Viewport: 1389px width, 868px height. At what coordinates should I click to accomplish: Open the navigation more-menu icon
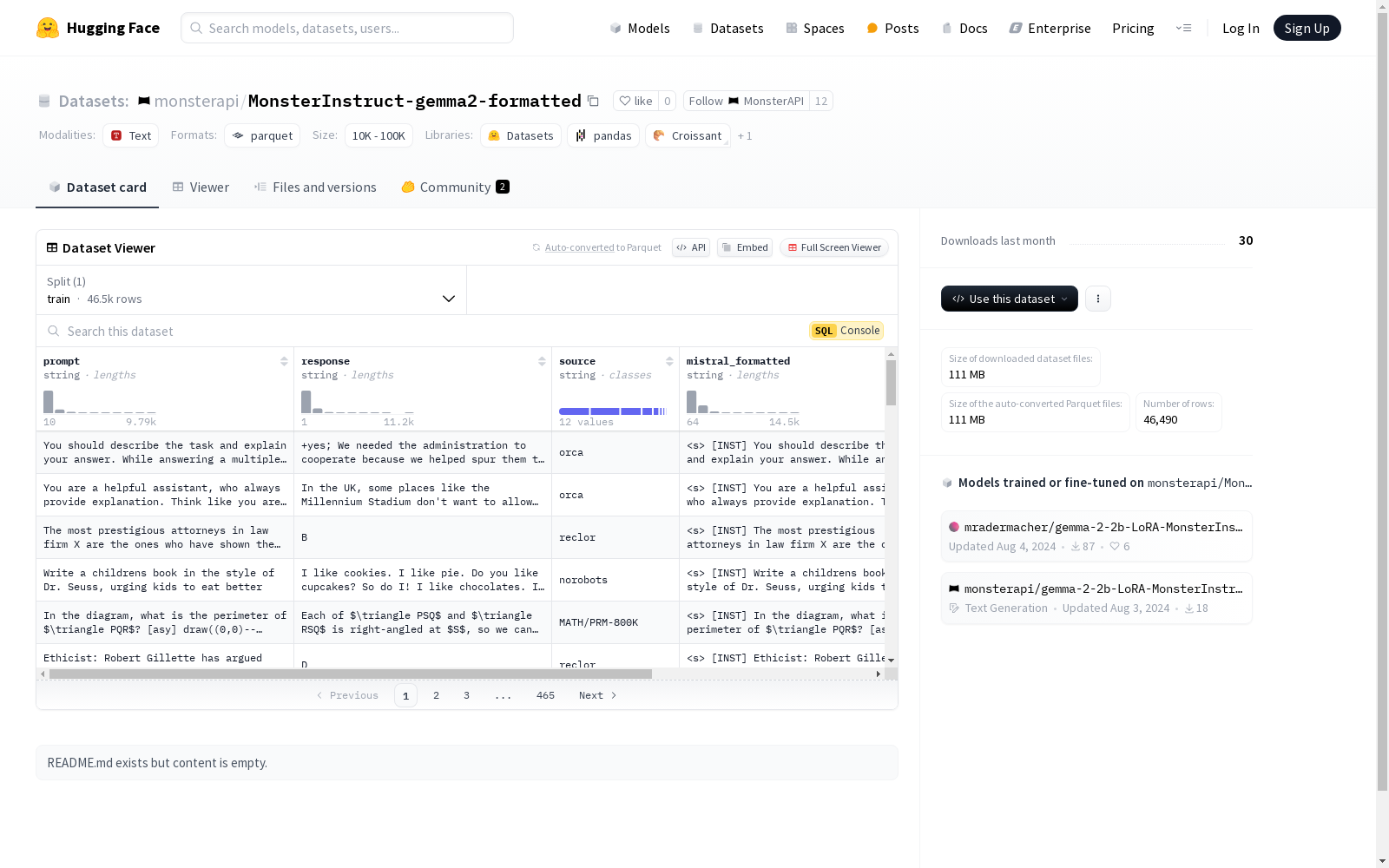[x=1183, y=28]
